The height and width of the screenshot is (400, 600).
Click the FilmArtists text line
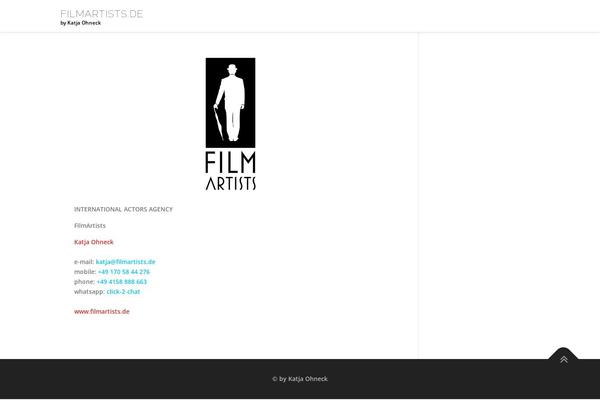[x=90, y=226]
